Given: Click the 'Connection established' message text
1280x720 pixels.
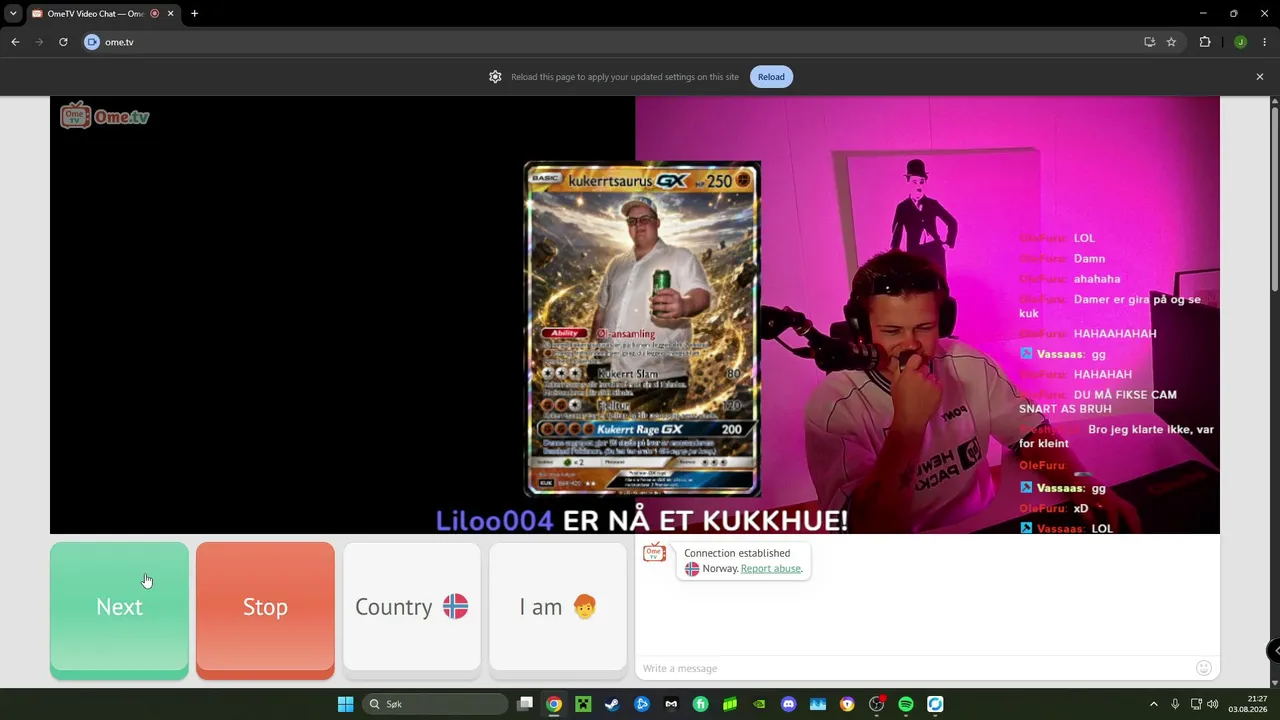Looking at the screenshot, I should coord(737,553).
